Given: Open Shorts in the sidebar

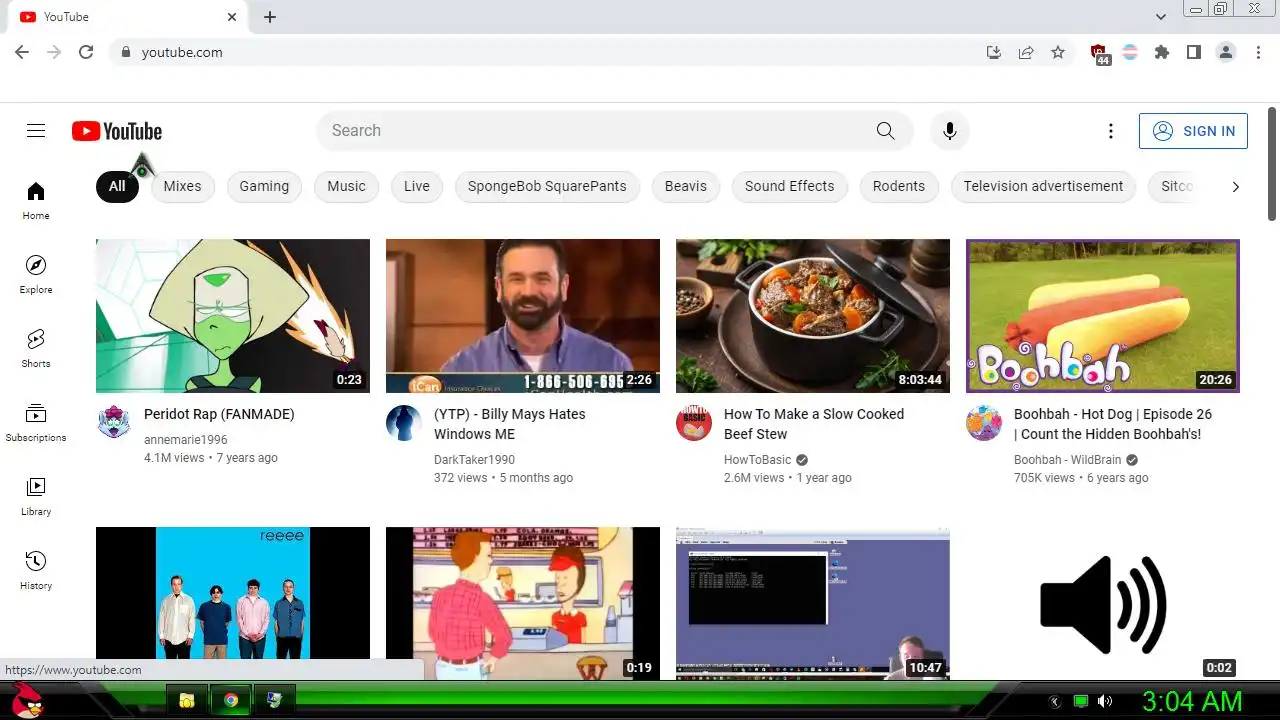Looking at the screenshot, I should pos(36,348).
